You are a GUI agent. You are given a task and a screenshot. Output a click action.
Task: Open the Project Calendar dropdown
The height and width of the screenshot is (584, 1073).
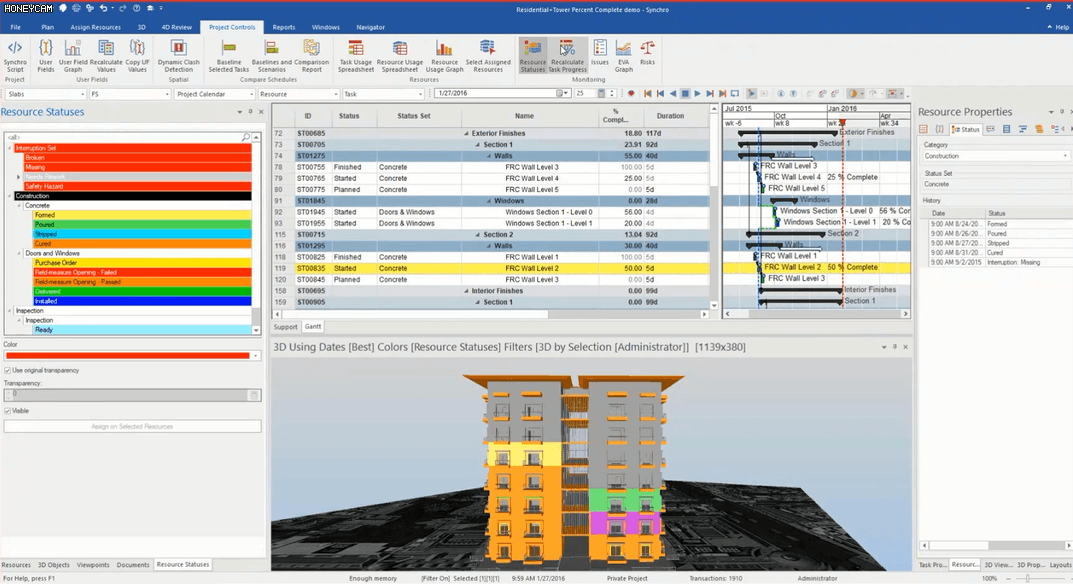pyautogui.click(x=214, y=94)
